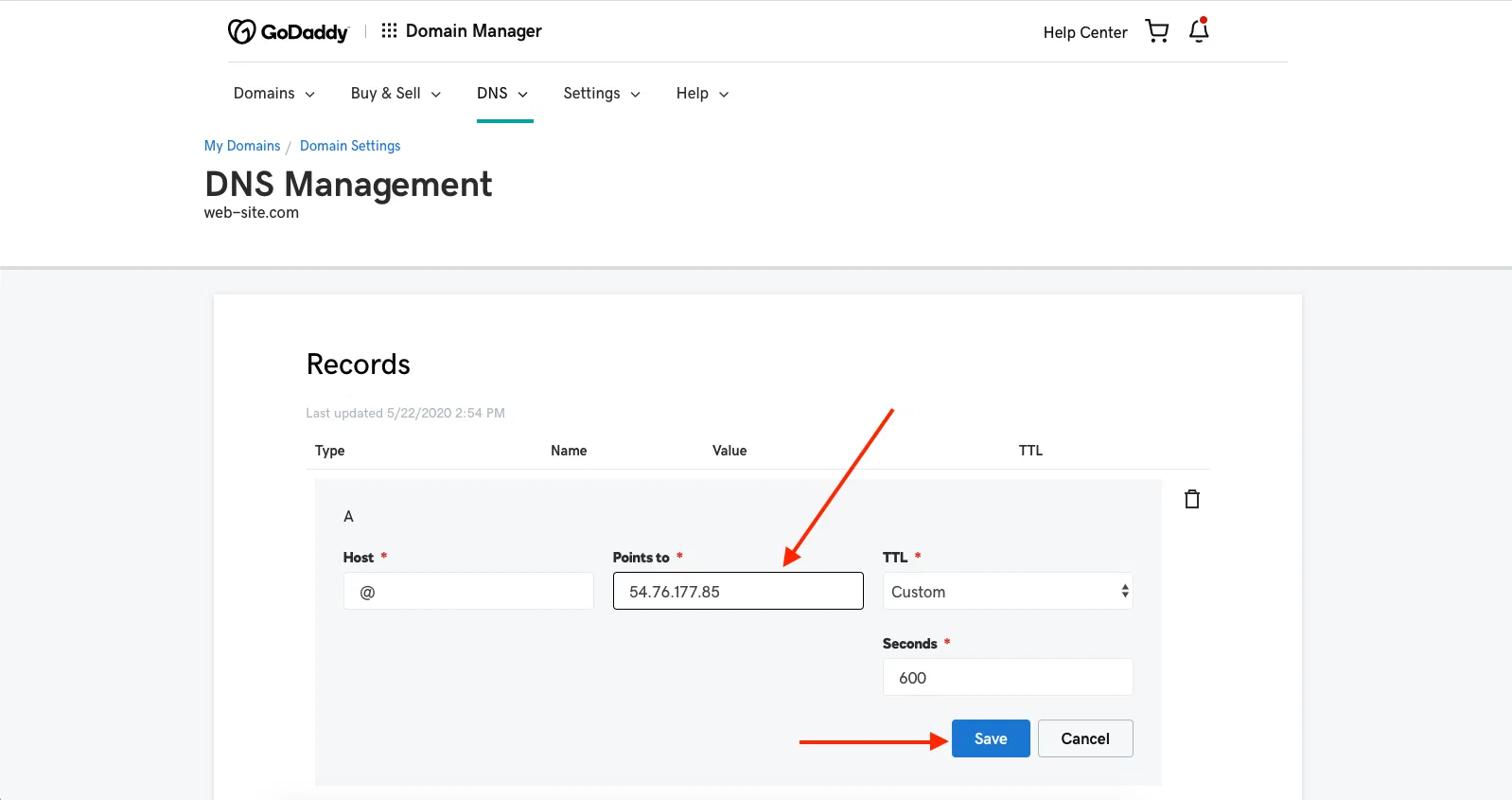Click the Domain Manager title
The height and width of the screenshot is (800, 1512).
(x=473, y=31)
